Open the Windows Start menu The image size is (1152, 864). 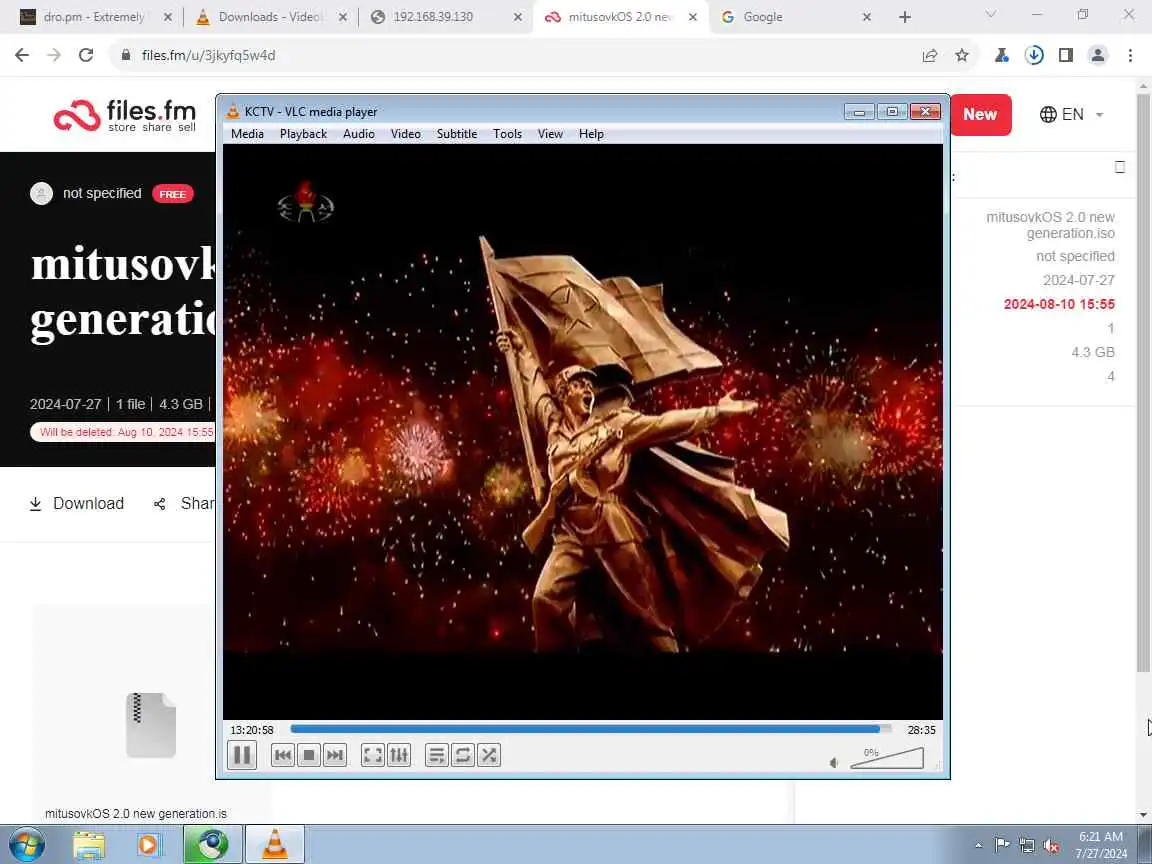pos(27,845)
